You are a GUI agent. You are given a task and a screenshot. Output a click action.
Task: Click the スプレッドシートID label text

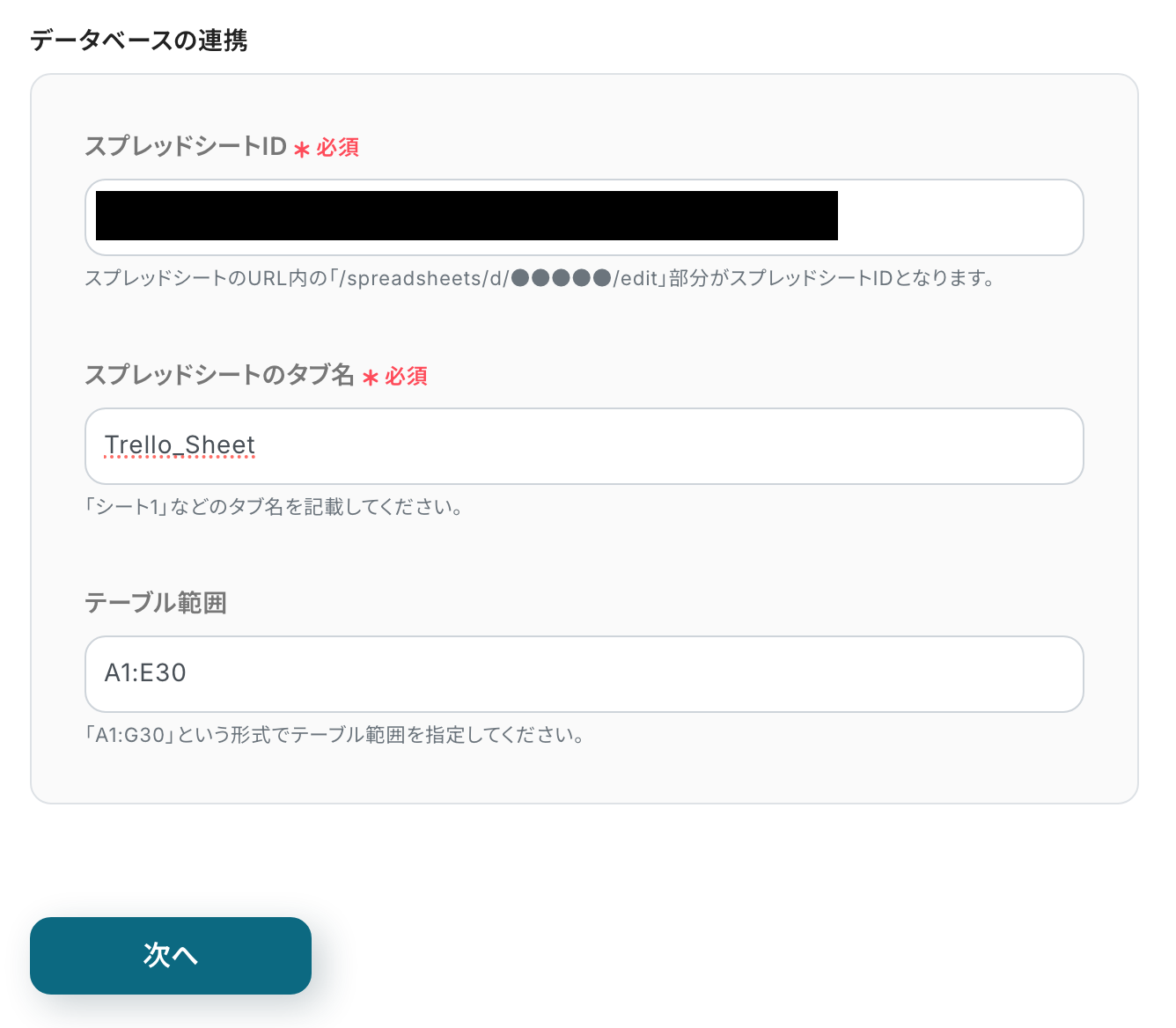(186, 146)
